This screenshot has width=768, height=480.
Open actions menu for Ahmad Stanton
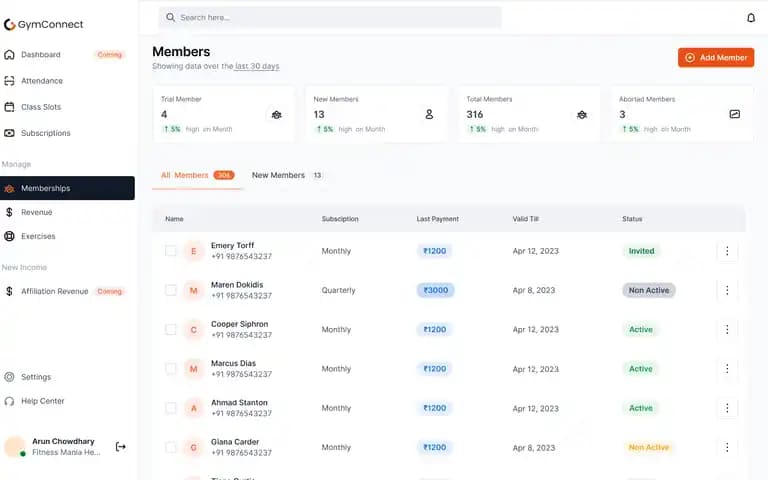point(727,408)
